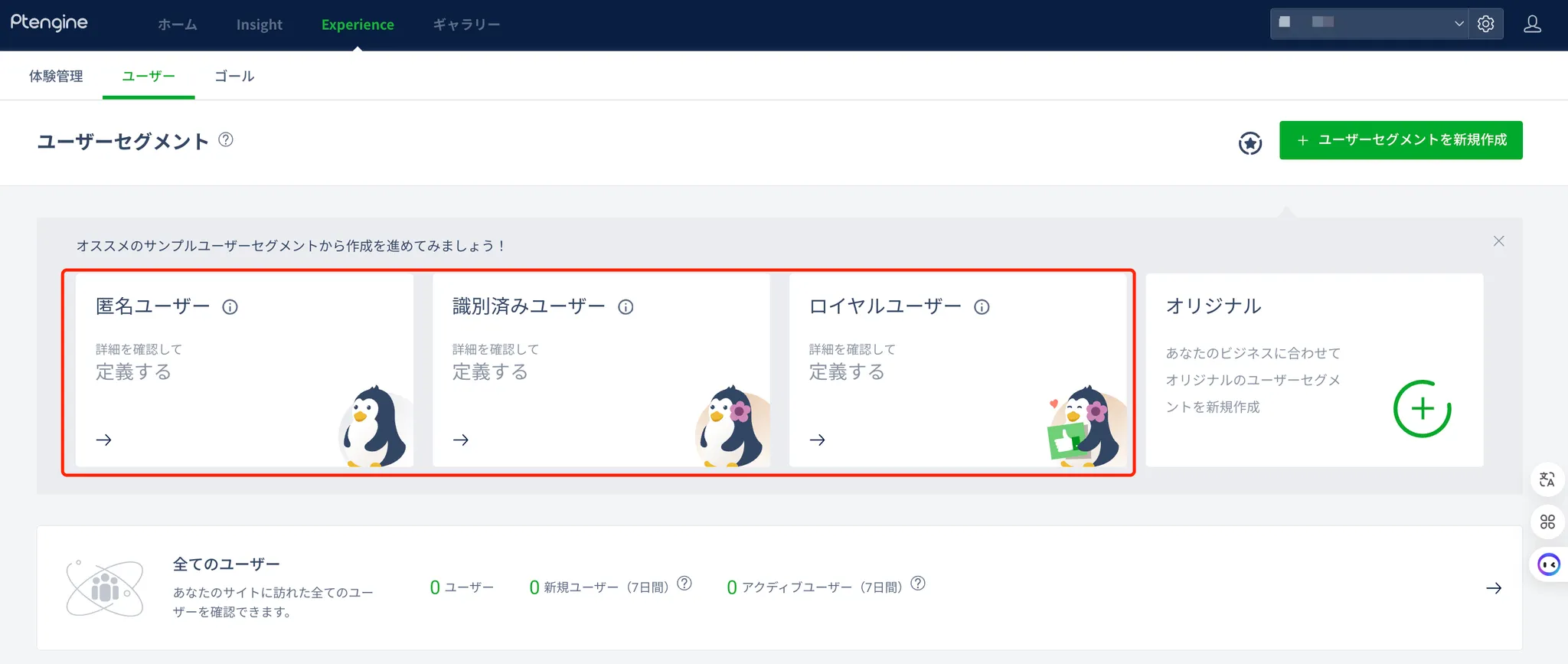This screenshot has height=664, width=1568.
Task: Open 匿名ユーザー card via its arrow
Action: click(x=104, y=440)
